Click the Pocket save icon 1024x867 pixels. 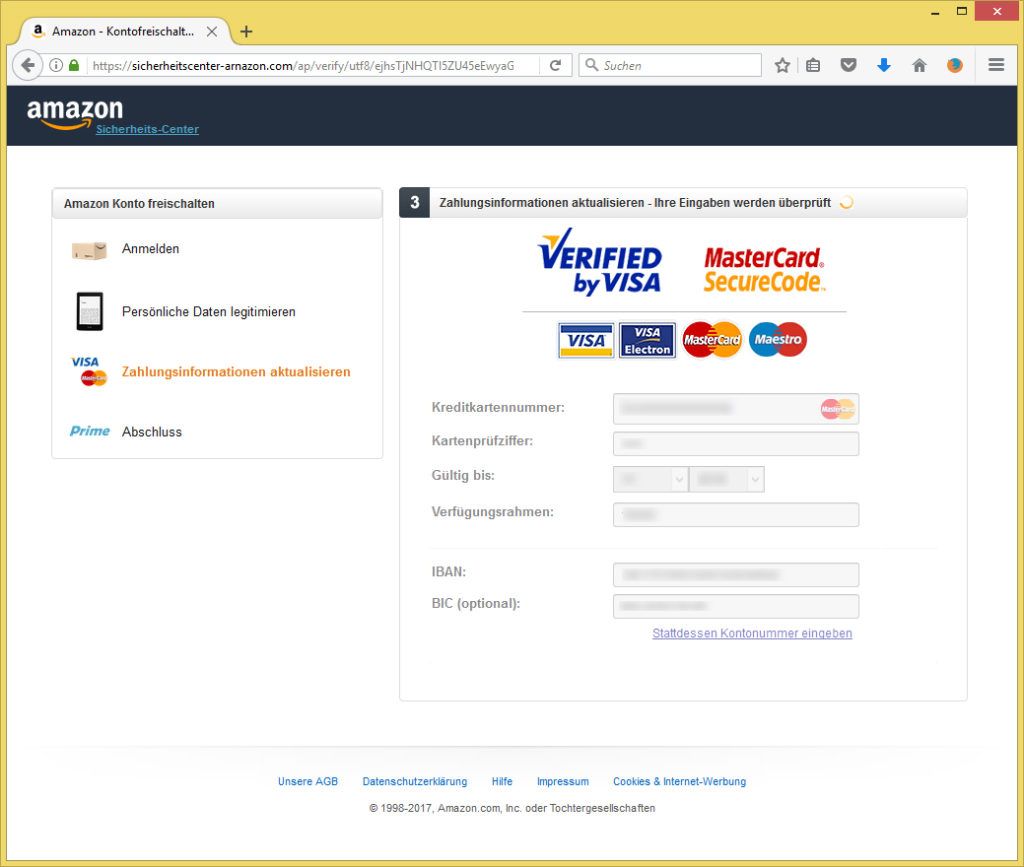pos(848,65)
